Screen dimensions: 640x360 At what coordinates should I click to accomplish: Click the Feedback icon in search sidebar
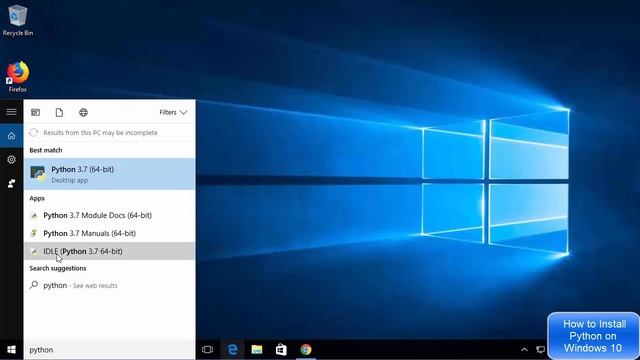coord(11,183)
